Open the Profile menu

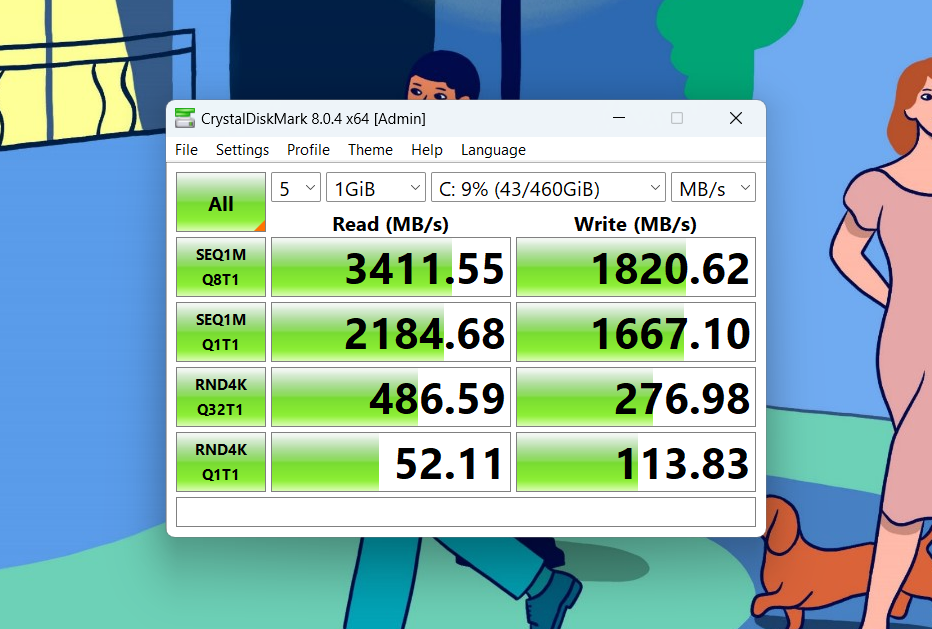(308, 150)
